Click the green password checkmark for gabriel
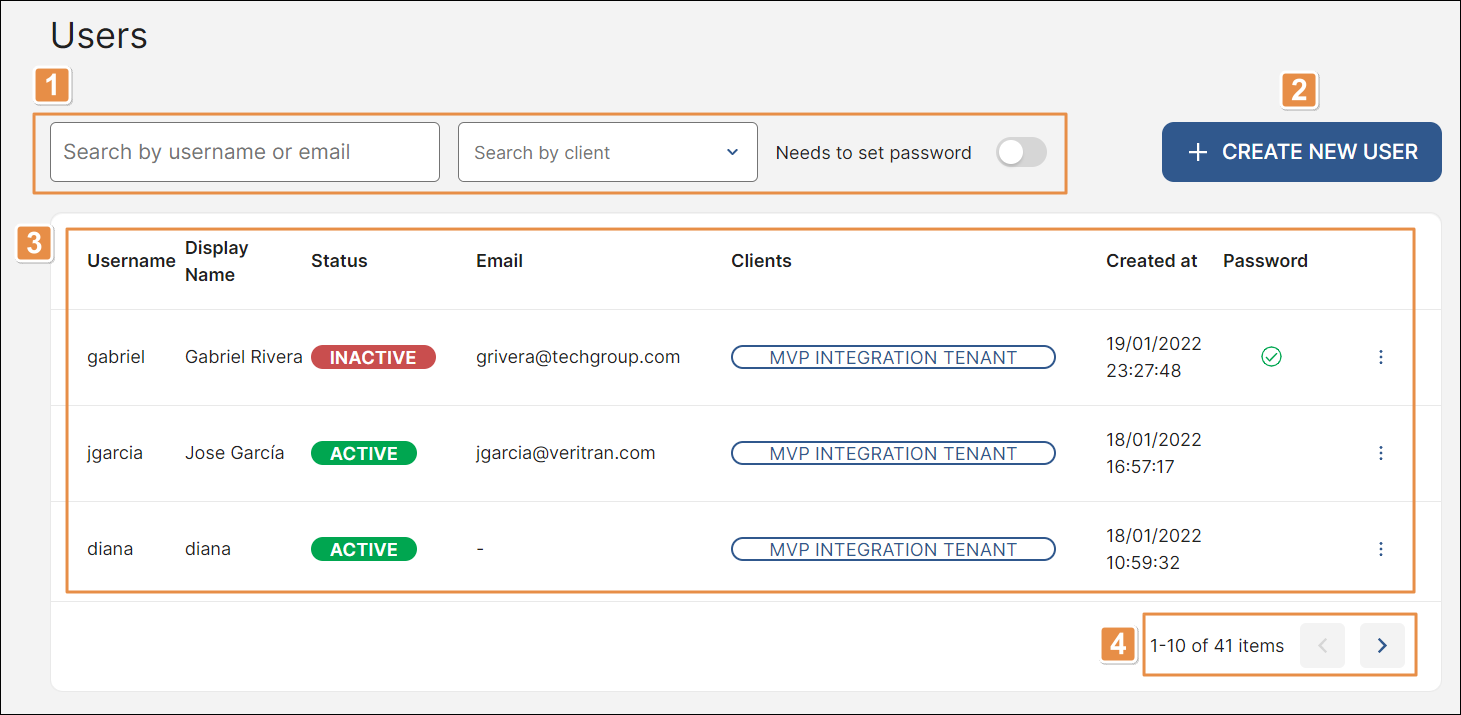Image resolution: width=1461 pixels, height=715 pixels. pyautogui.click(x=1271, y=357)
